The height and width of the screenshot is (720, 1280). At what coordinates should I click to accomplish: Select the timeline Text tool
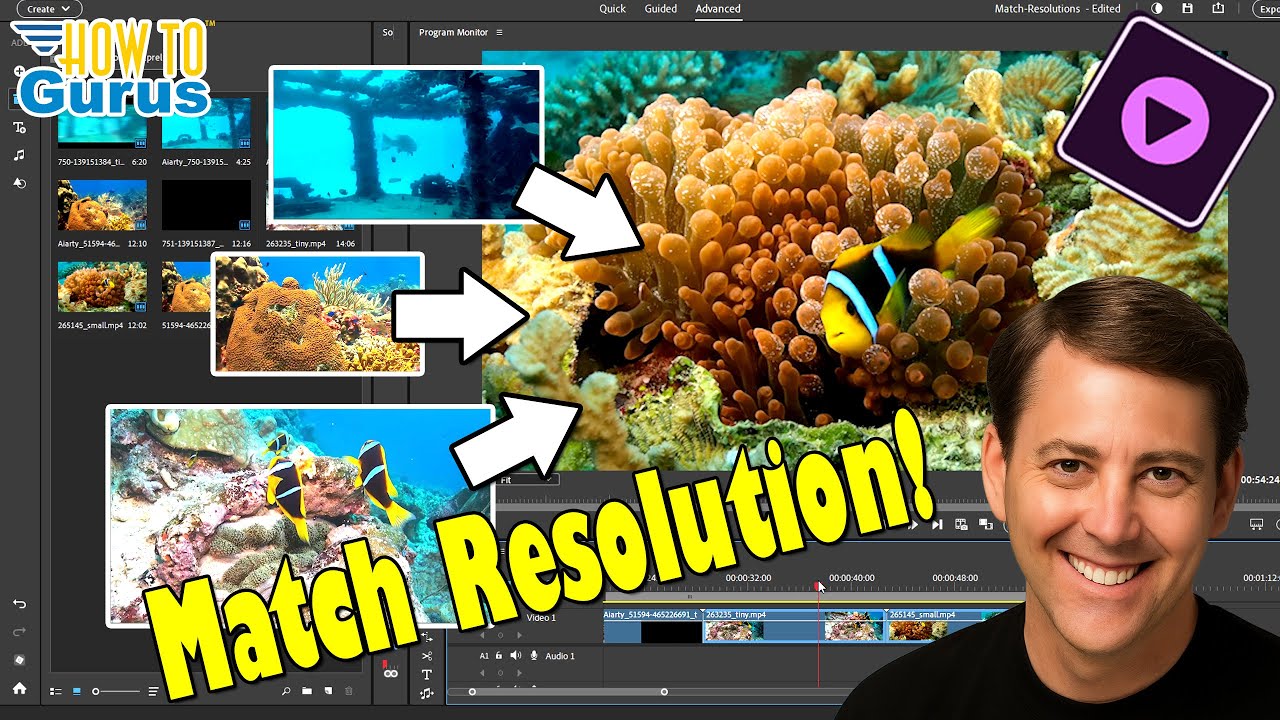point(427,675)
